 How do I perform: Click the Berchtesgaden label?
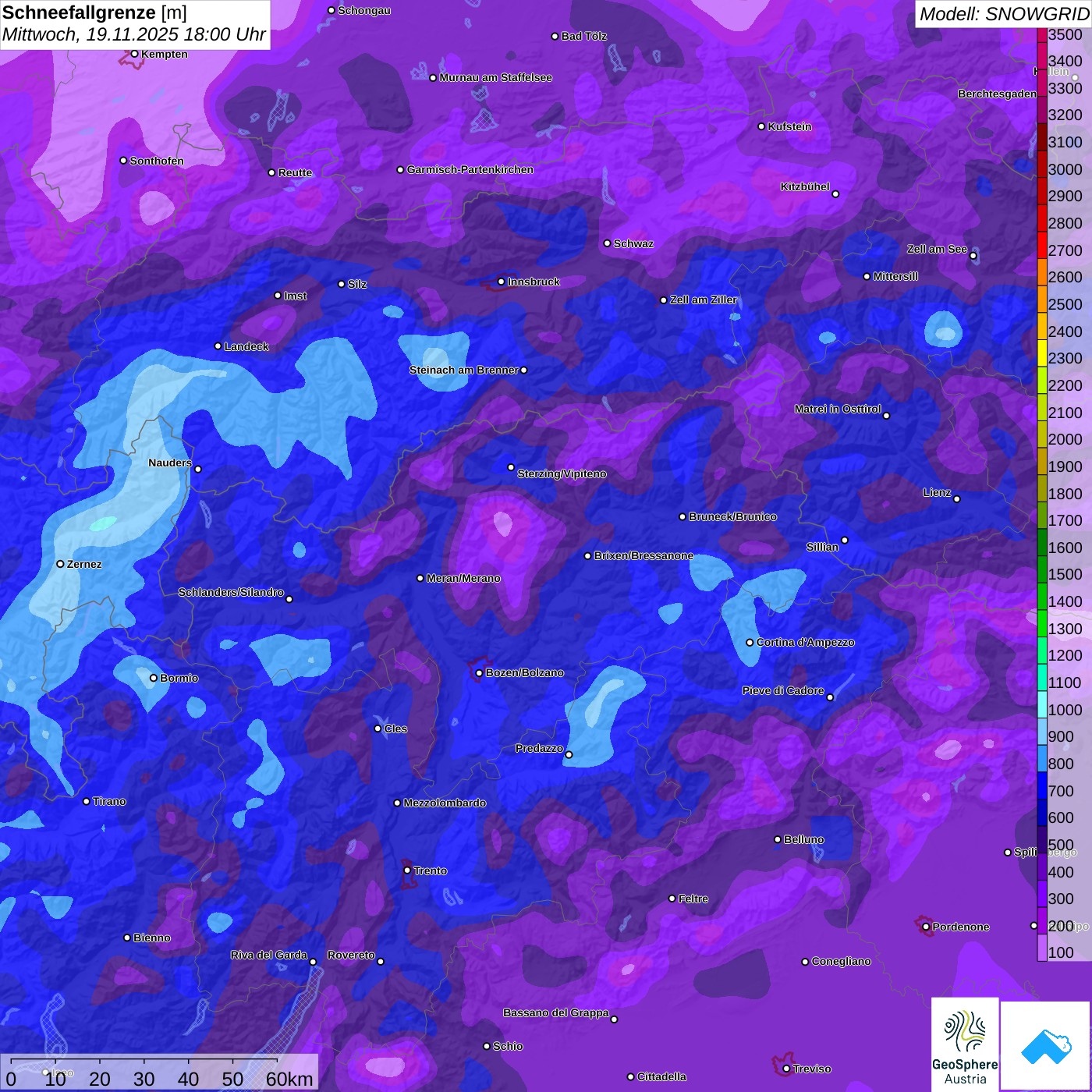[x=997, y=94]
